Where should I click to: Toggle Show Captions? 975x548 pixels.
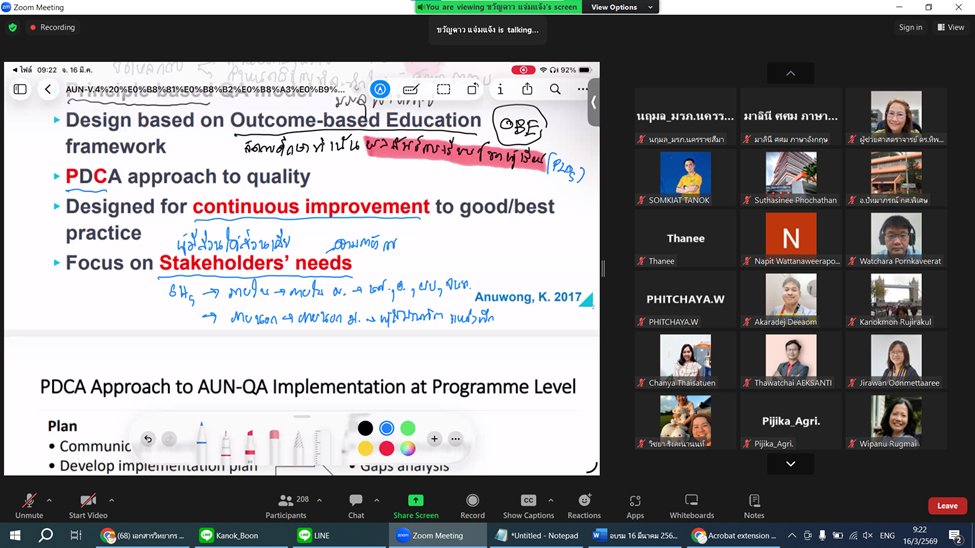point(528,501)
